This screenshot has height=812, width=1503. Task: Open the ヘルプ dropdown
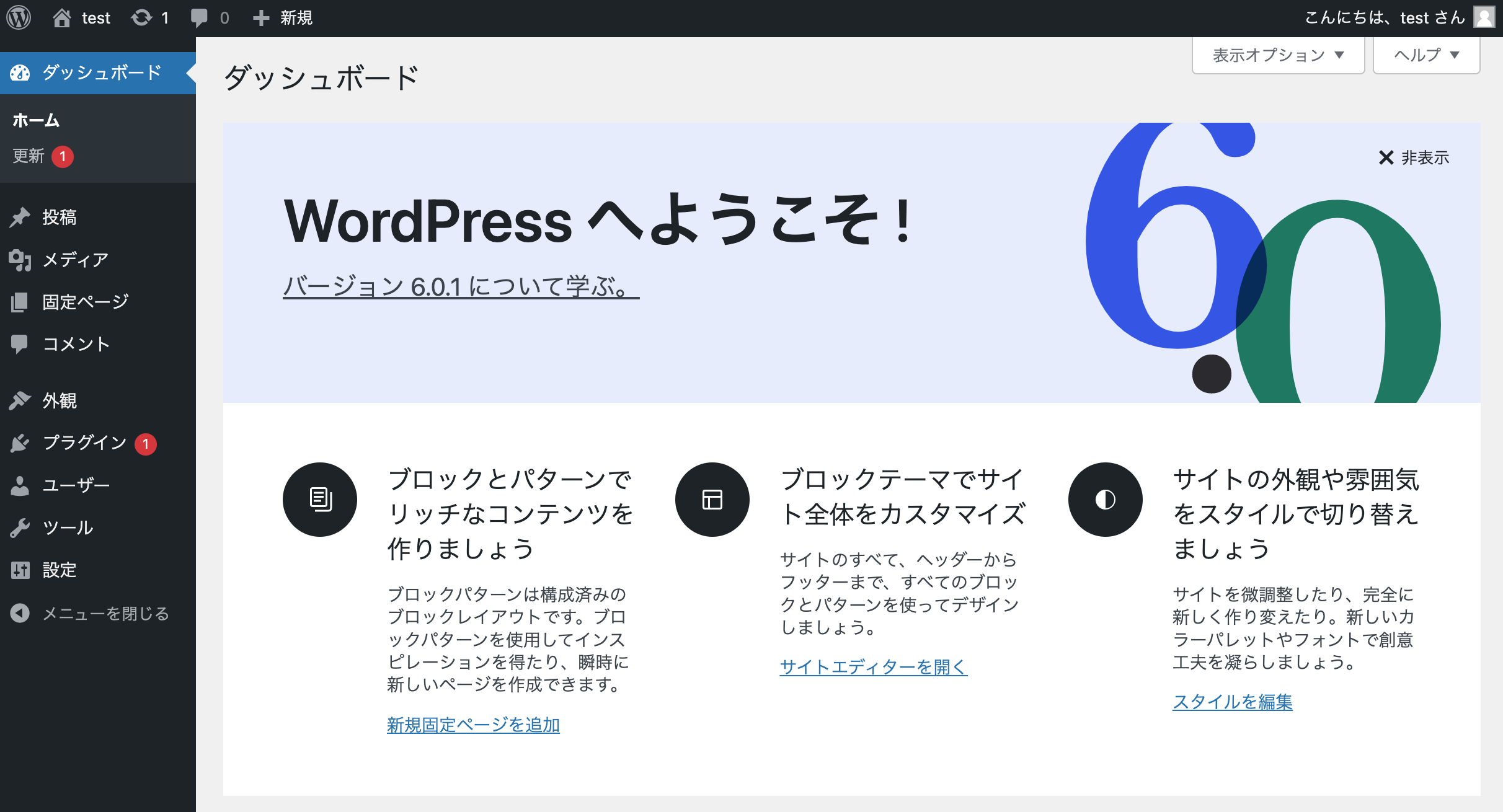(1425, 55)
